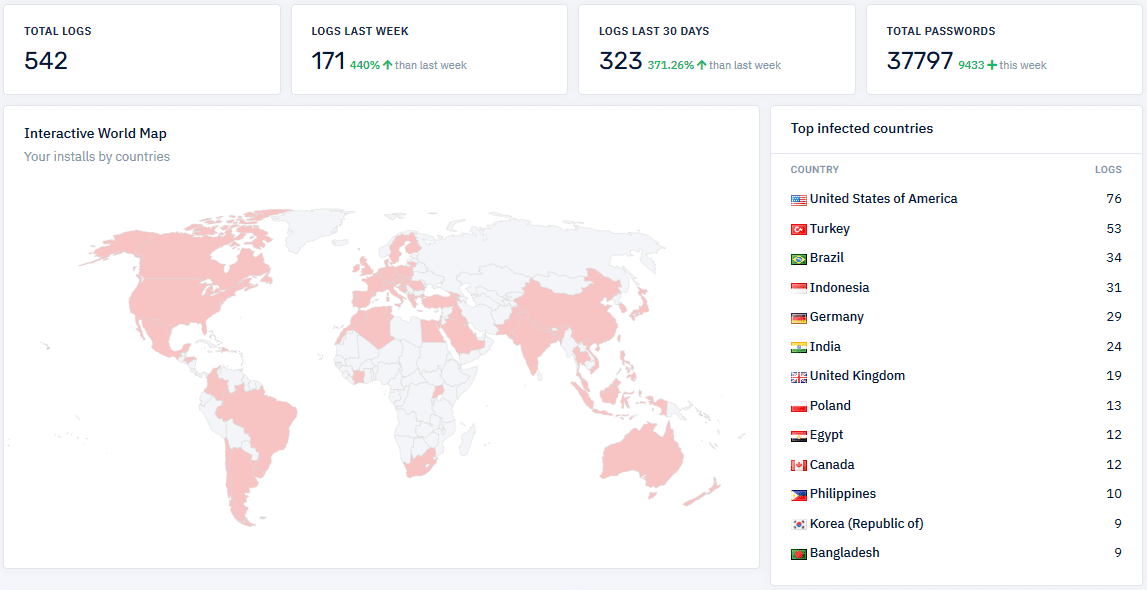Click the United States flag icon
The width and height of the screenshot is (1147, 590).
(x=798, y=200)
